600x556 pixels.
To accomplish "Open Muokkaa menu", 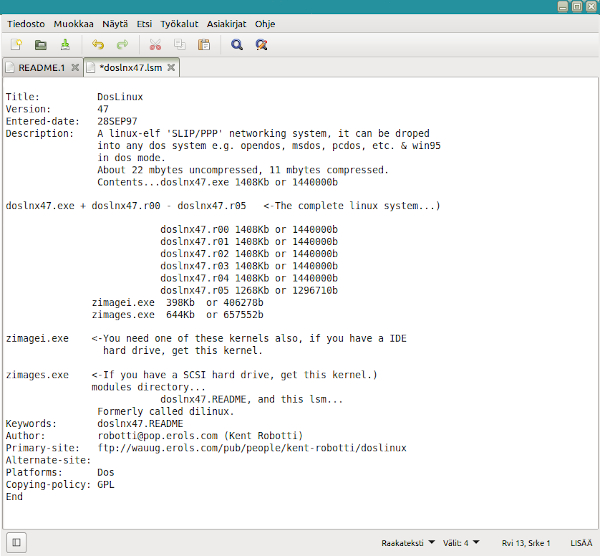I will pyautogui.click(x=73, y=24).
